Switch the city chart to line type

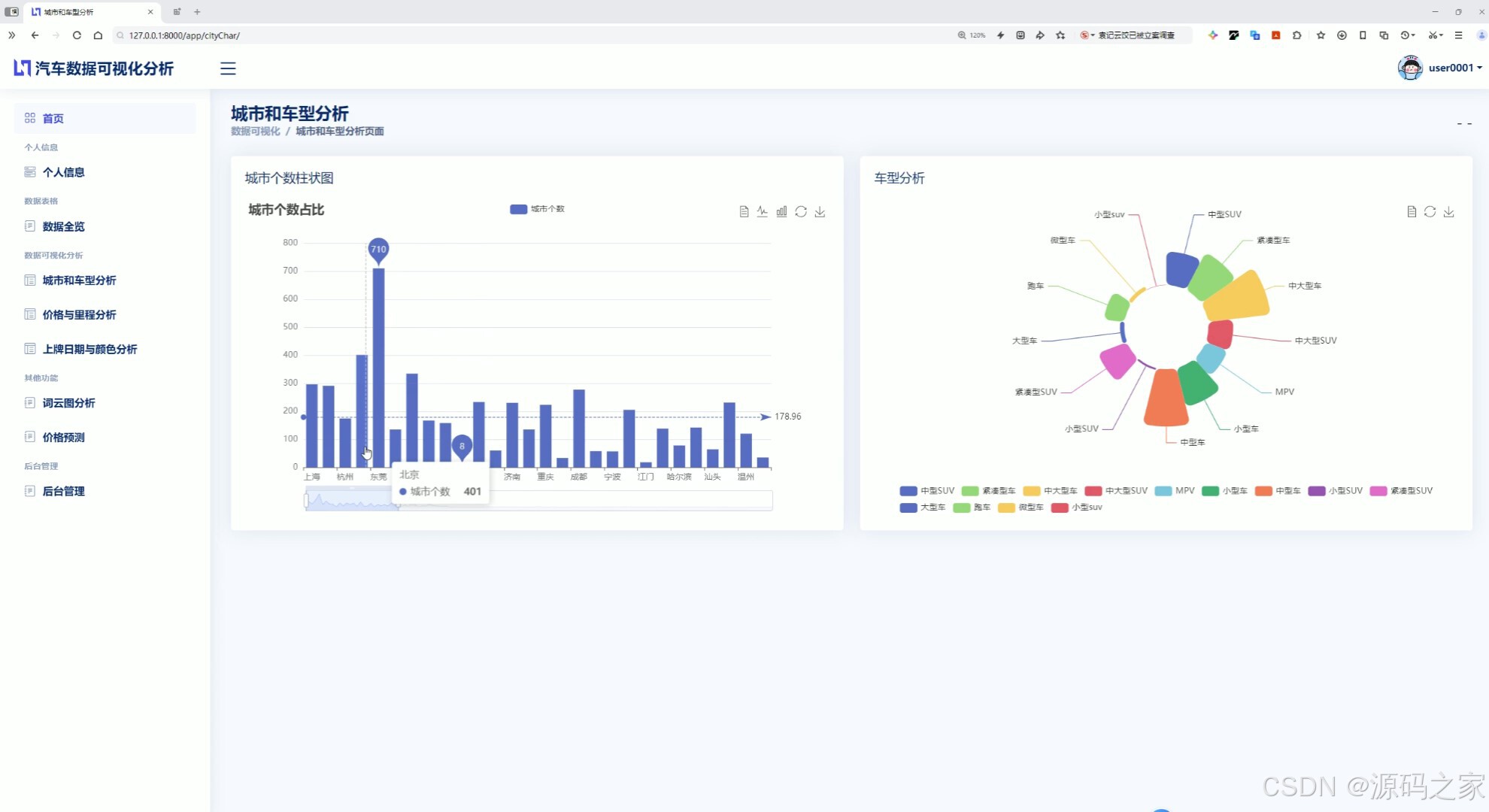click(x=763, y=212)
